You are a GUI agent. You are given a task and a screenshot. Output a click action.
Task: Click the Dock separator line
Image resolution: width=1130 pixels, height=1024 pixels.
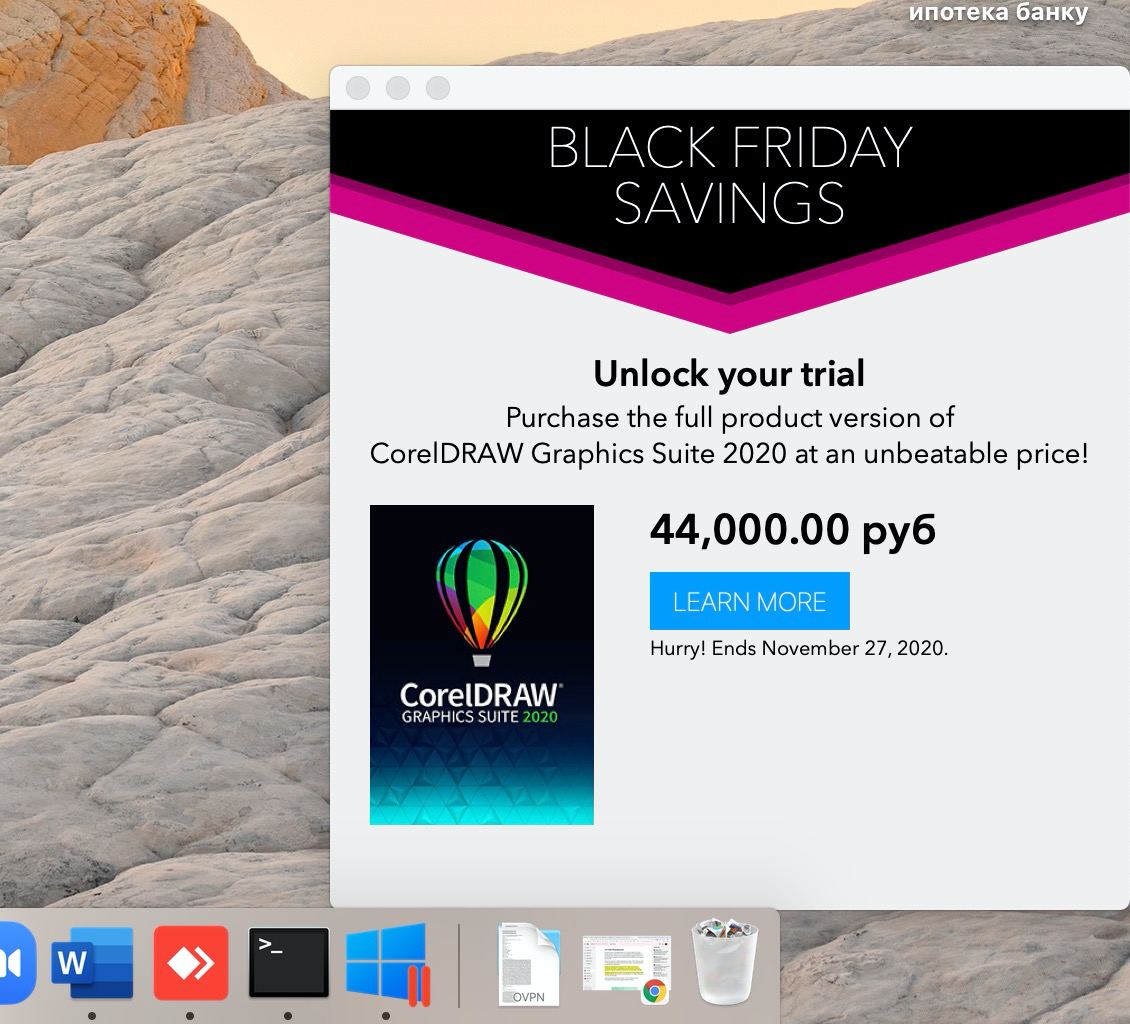(x=458, y=966)
